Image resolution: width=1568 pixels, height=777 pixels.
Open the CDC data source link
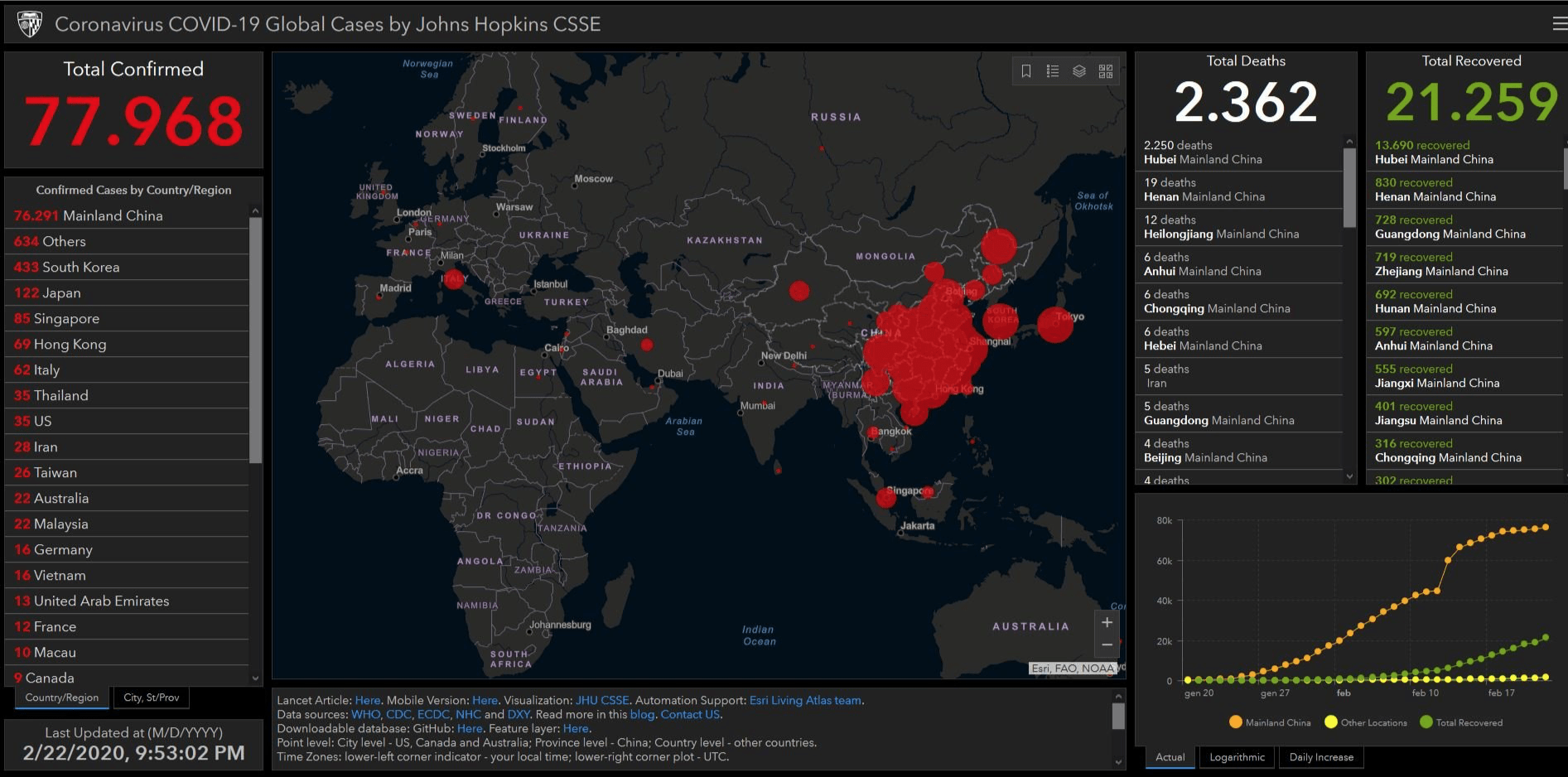click(398, 715)
